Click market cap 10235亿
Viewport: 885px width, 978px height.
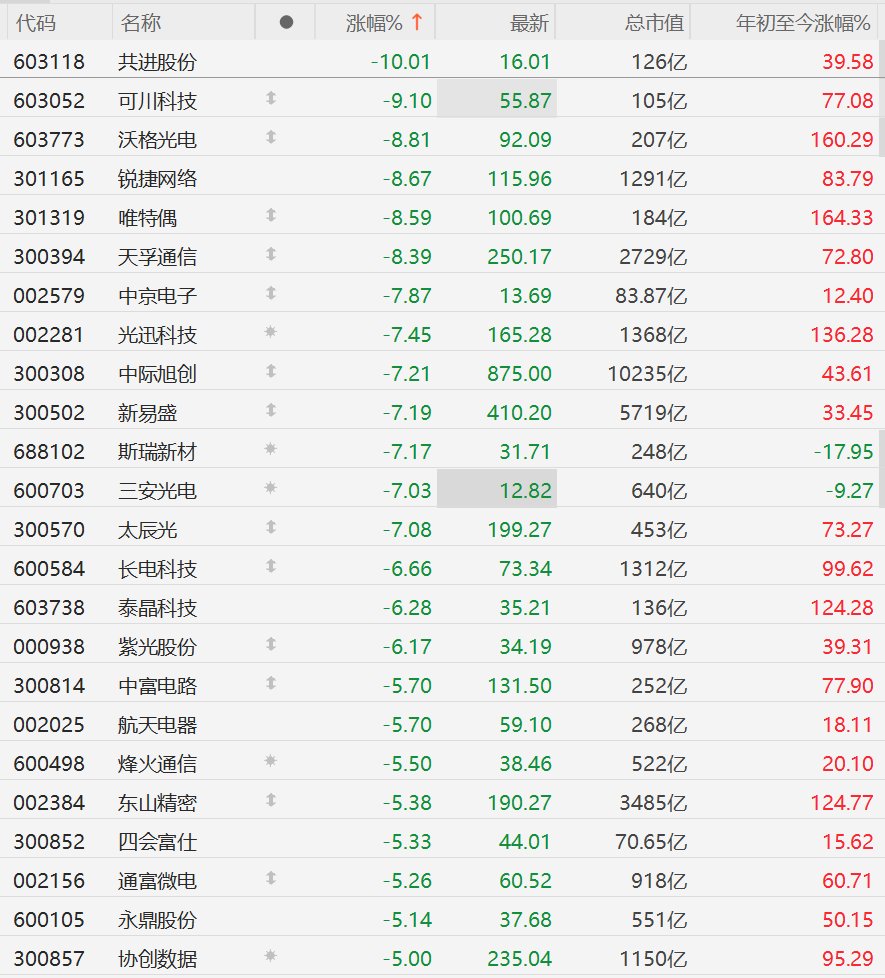pyautogui.click(x=647, y=374)
